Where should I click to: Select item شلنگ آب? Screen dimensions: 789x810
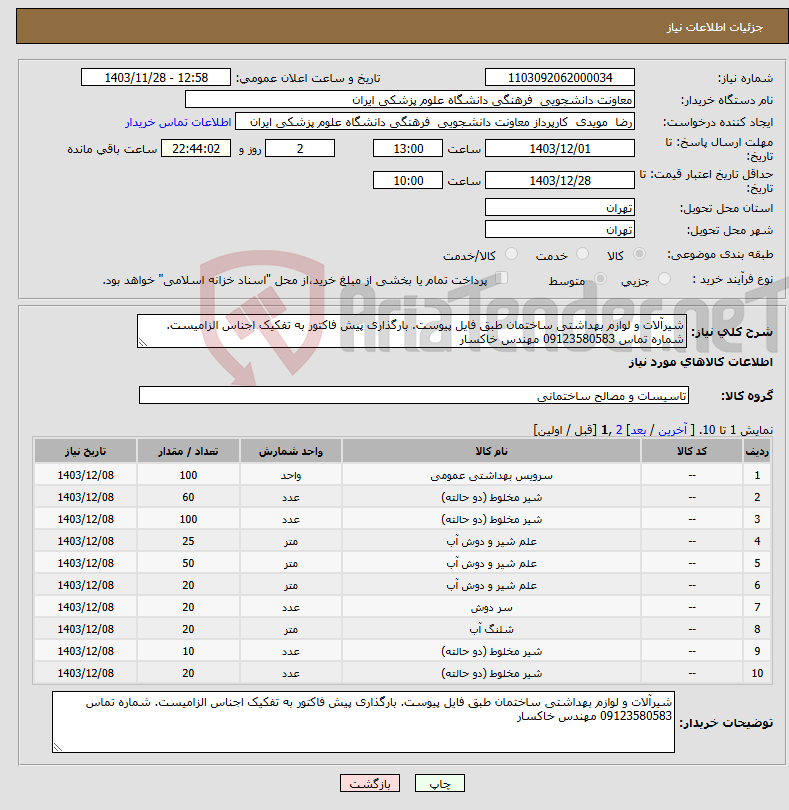tap(491, 629)
